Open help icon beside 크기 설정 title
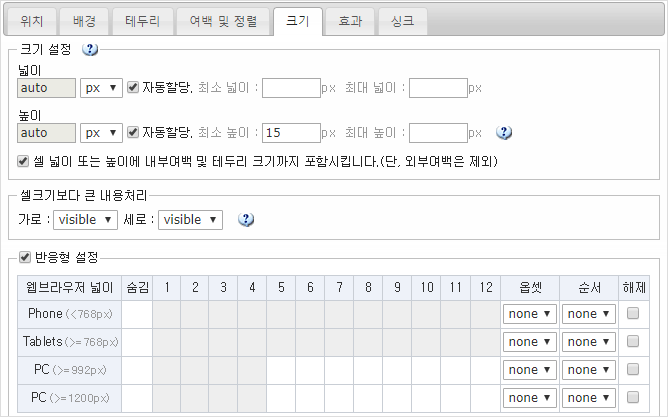 [x=90, y=49]
